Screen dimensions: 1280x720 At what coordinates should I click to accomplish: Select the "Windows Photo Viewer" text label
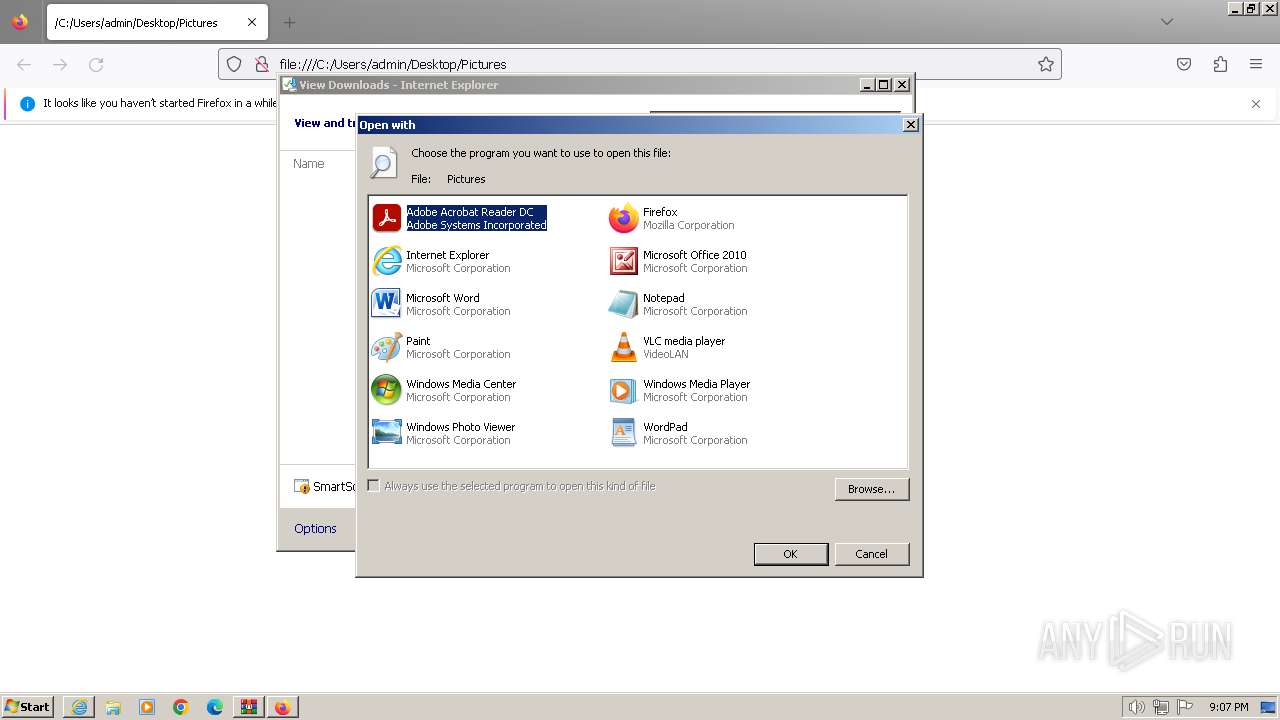460,427
